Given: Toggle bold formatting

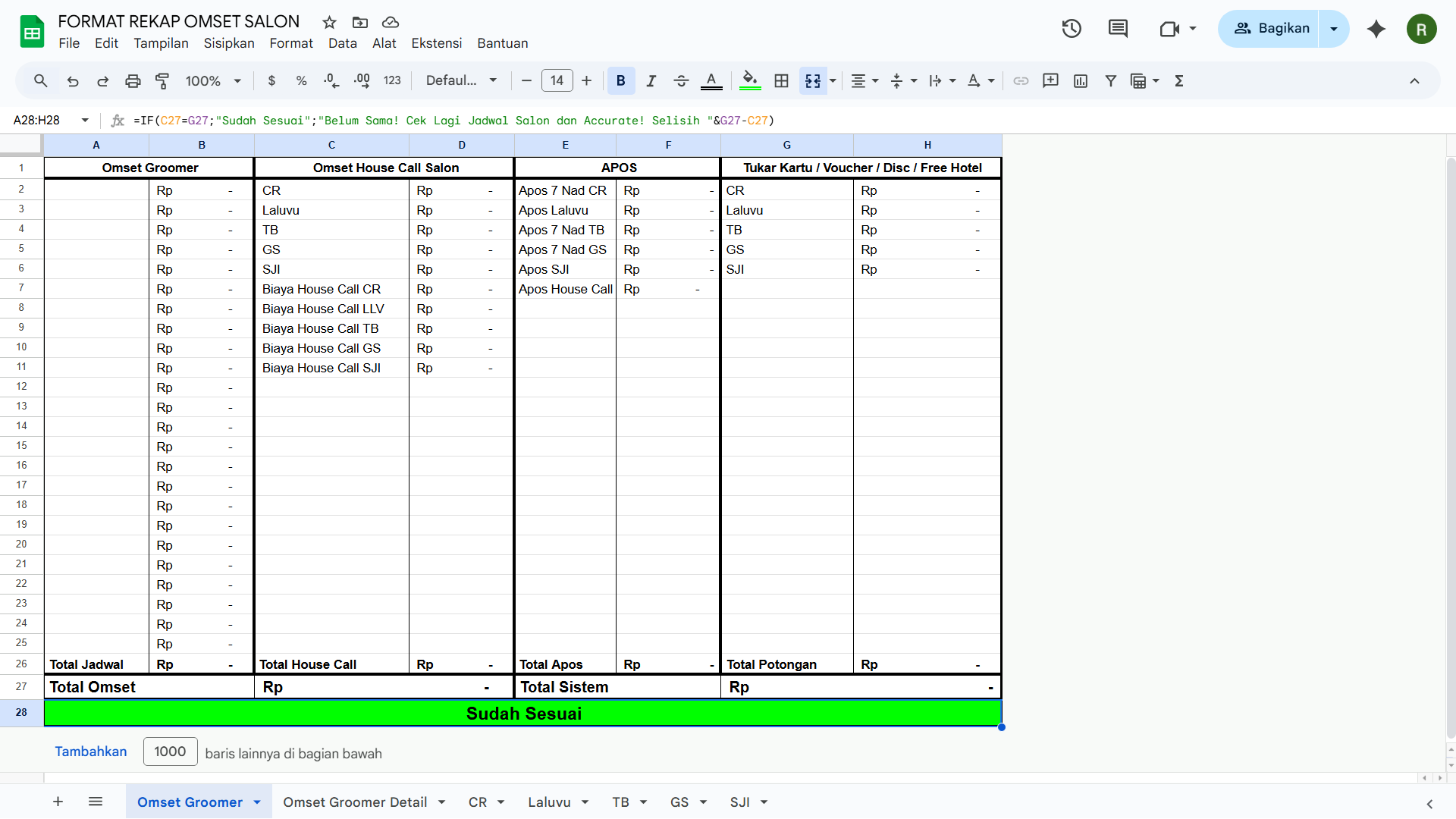Looking at the screenshot, I should coord(620,81).
